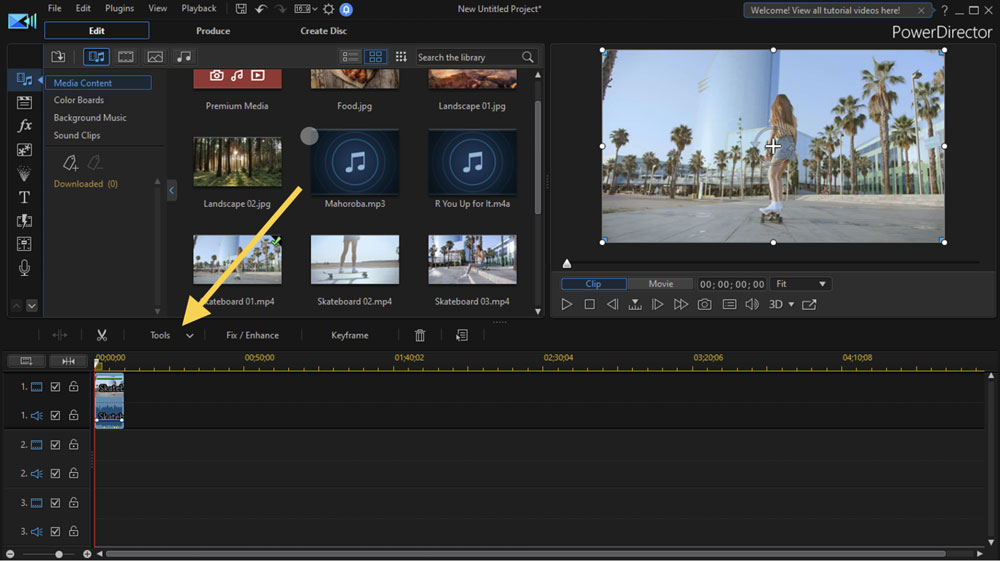The image size is (1000, 561).
Task: Take snapshot with the camera icon
Action: pyautogui.click(x=705, y=304)
